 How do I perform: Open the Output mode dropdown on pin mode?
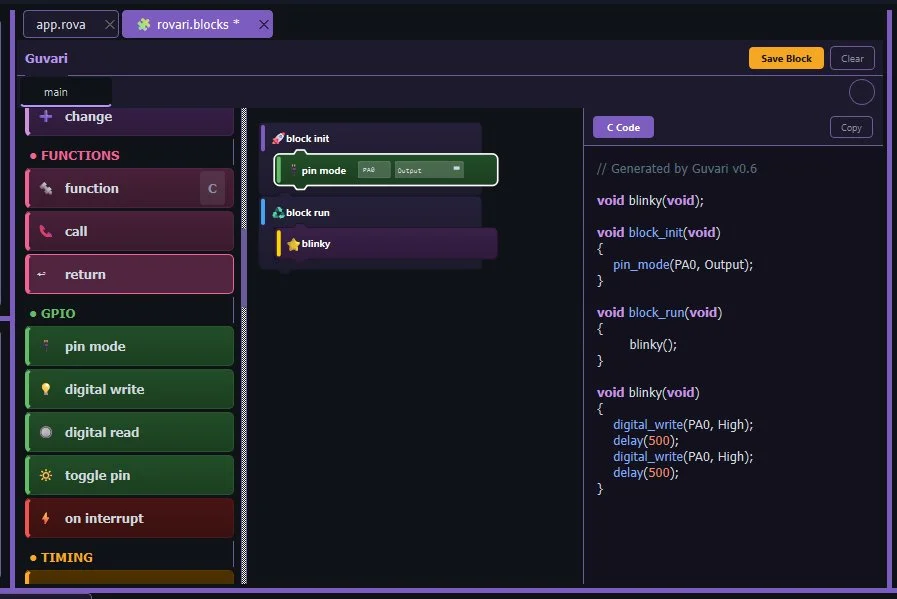coord(429,170)
